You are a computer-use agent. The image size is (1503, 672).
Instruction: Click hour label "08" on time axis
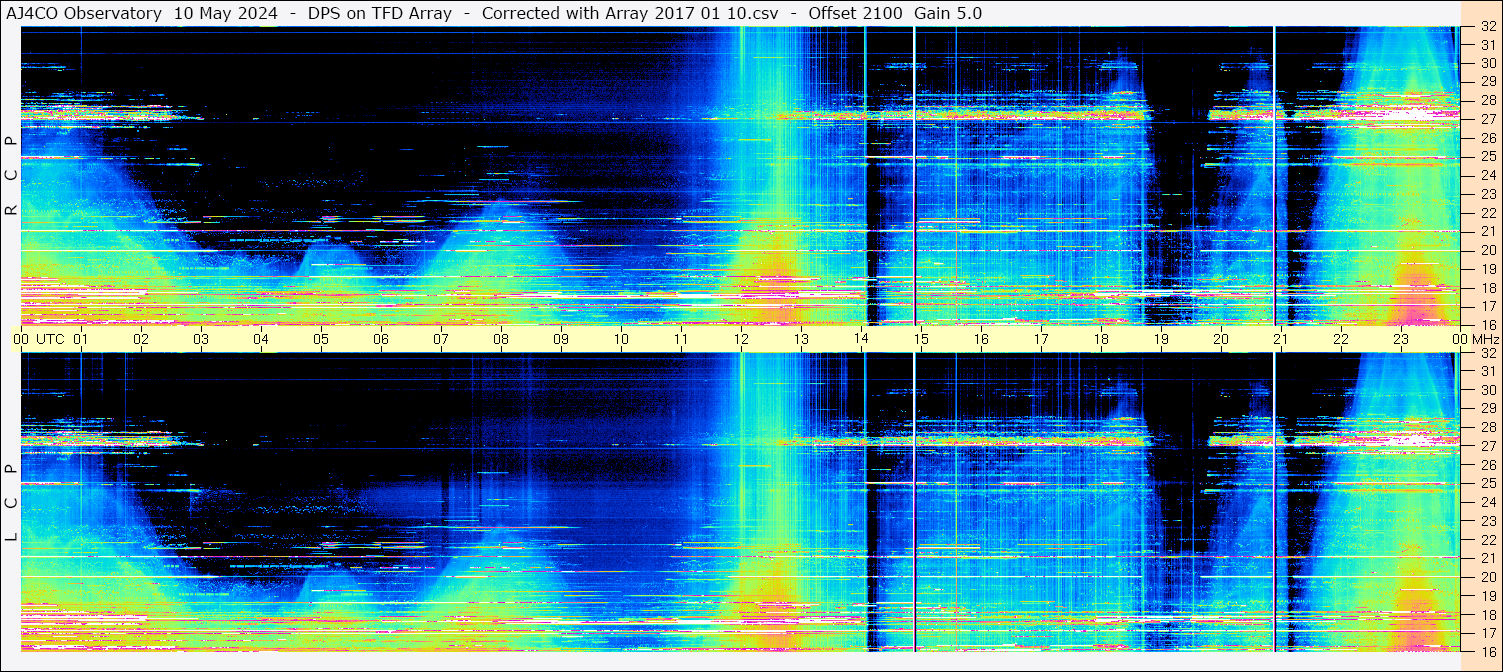[x=501, y=339]
